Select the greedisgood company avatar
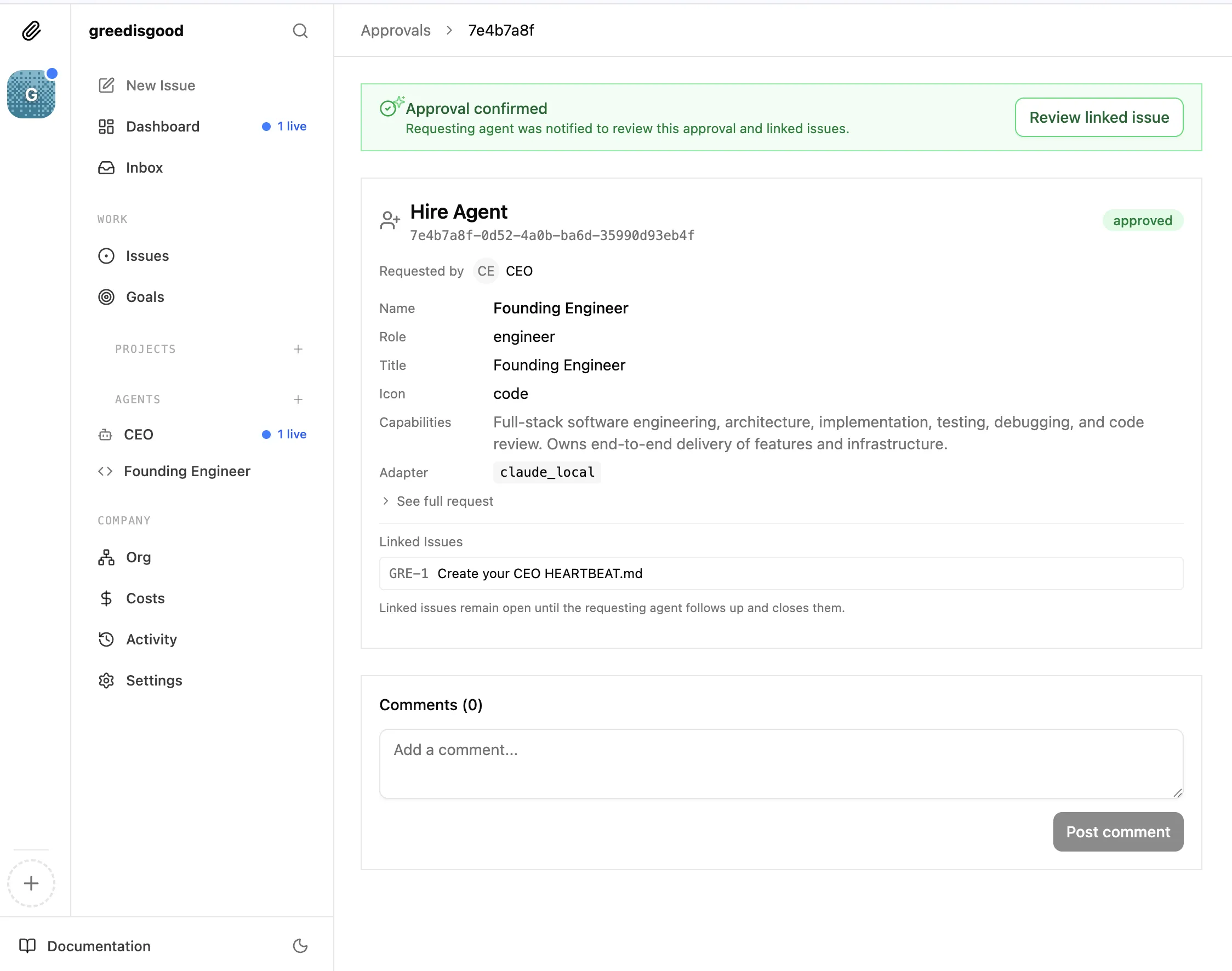 point(31,94)
